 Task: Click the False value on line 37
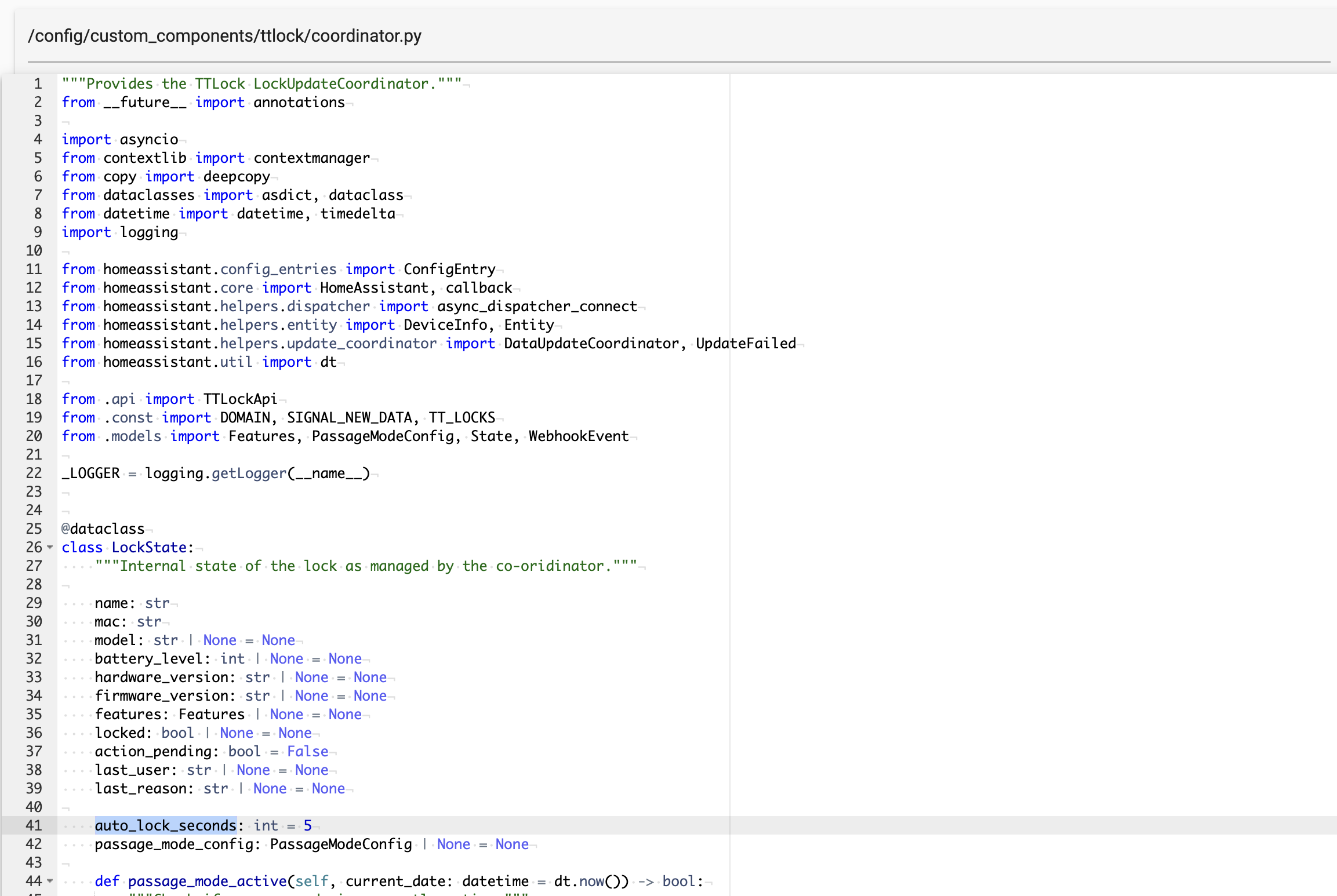tap(307, 751)
